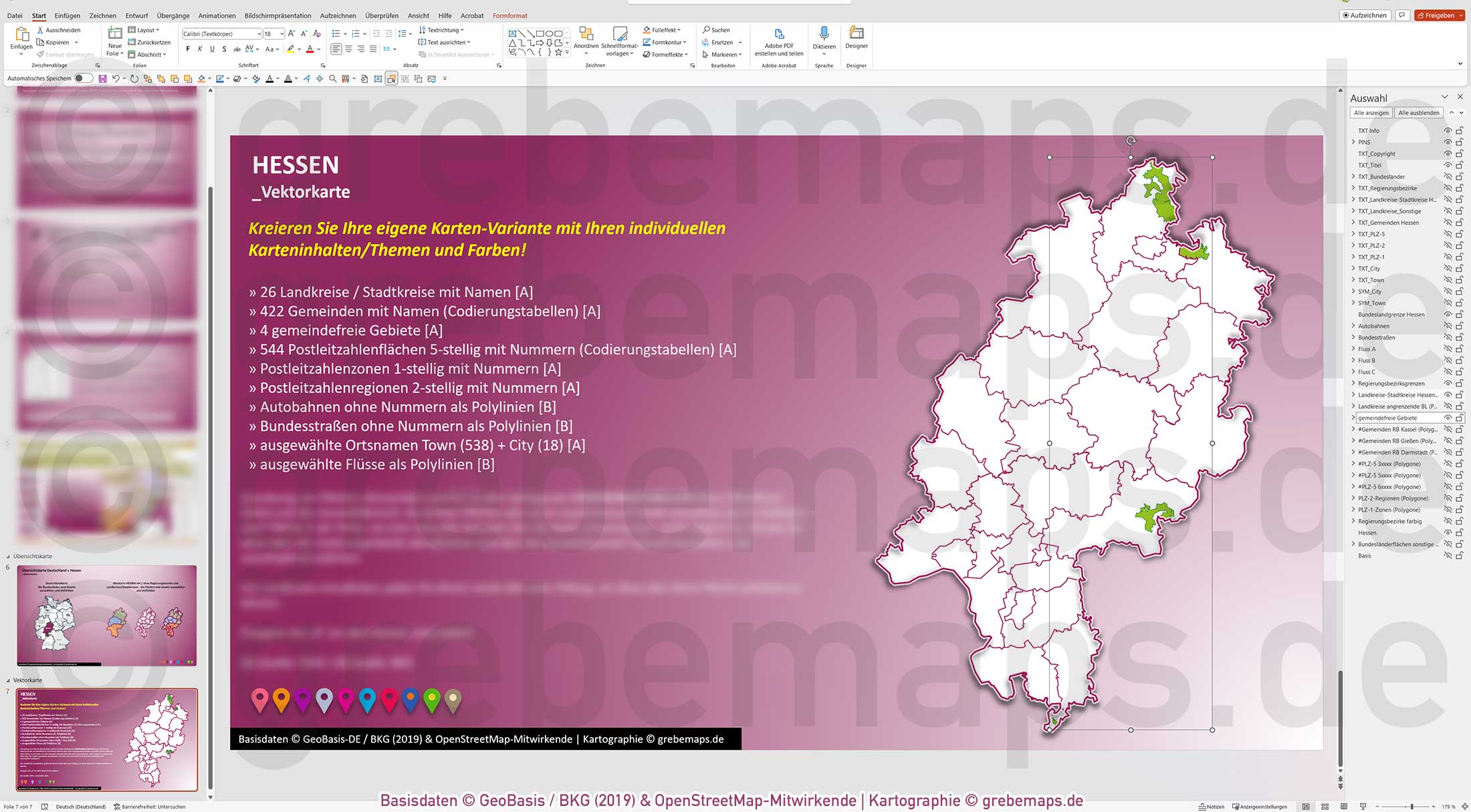Hide the Autobahnen layer visibility eye
This screenshot has height=812, width=1471.
point(1448,326)
